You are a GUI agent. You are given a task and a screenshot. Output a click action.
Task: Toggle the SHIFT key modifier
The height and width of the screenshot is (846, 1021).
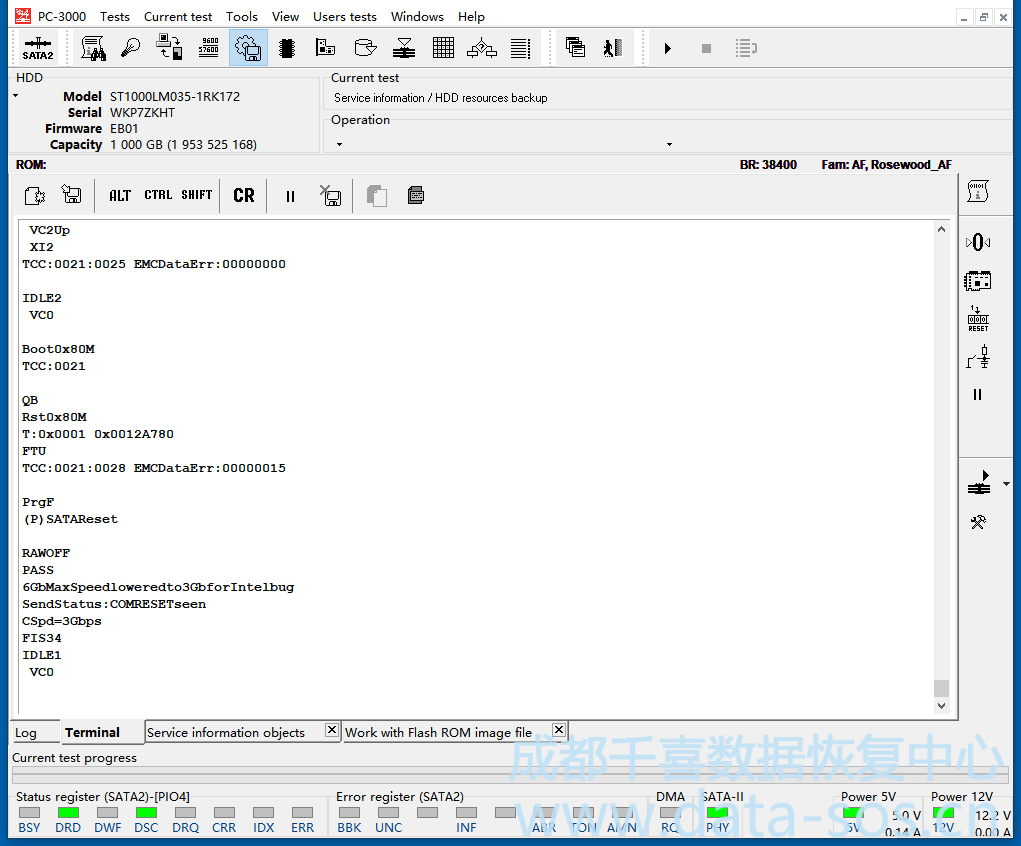[197, 196]
